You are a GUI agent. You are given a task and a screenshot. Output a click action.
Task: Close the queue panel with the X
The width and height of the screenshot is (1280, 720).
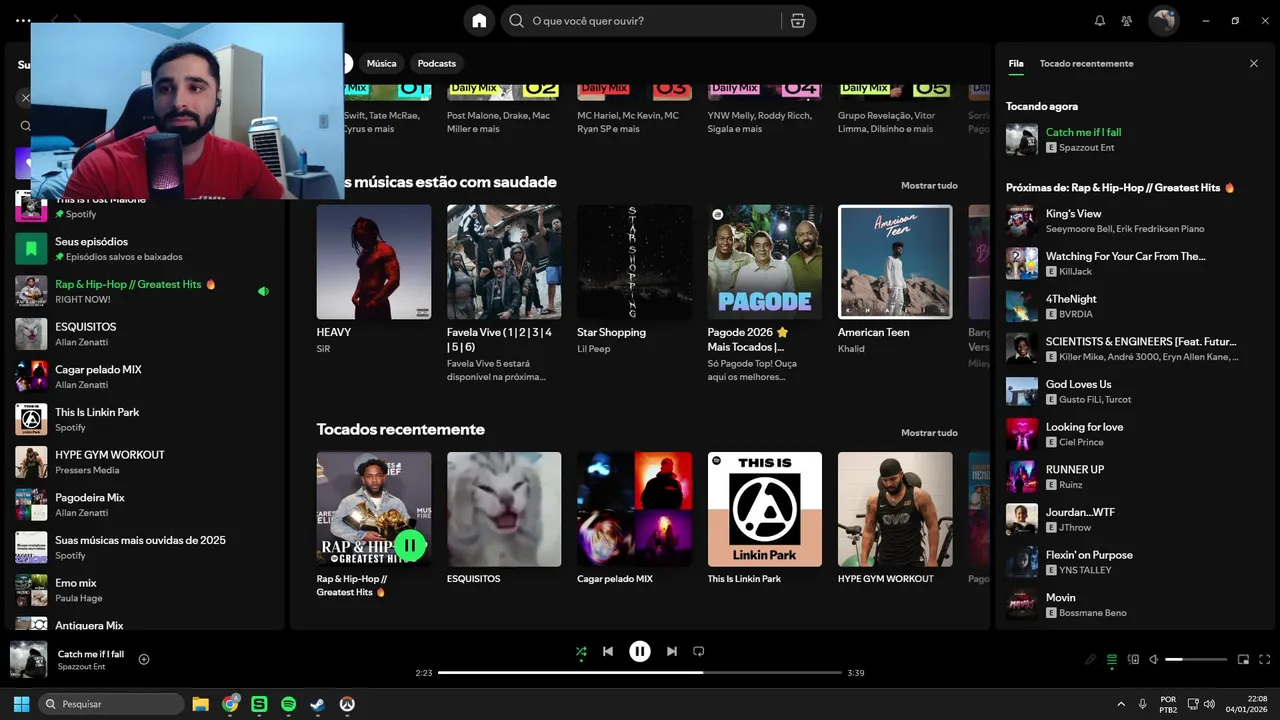[1254, 63]
